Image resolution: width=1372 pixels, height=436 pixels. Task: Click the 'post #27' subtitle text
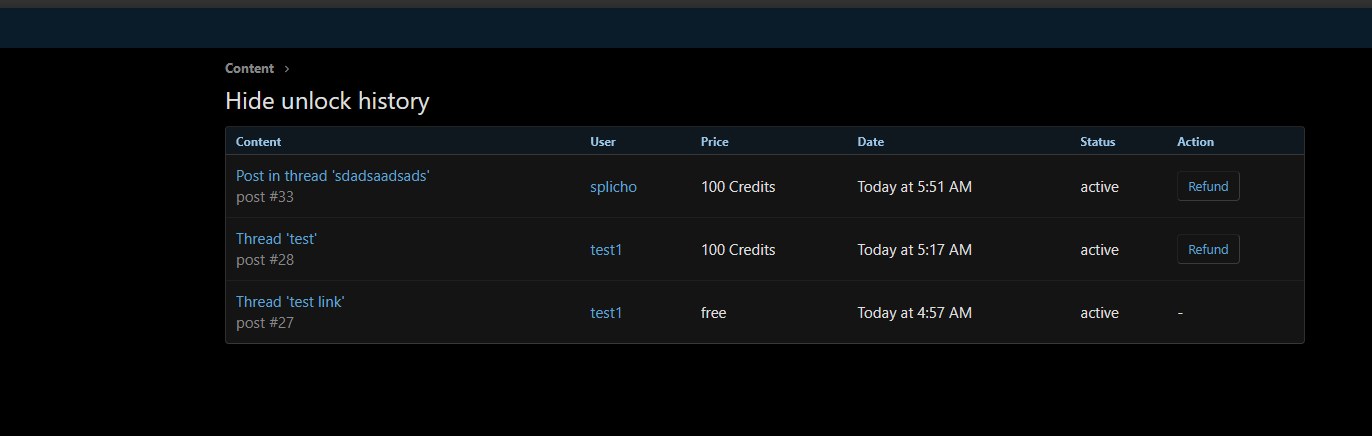click(265, 323)
